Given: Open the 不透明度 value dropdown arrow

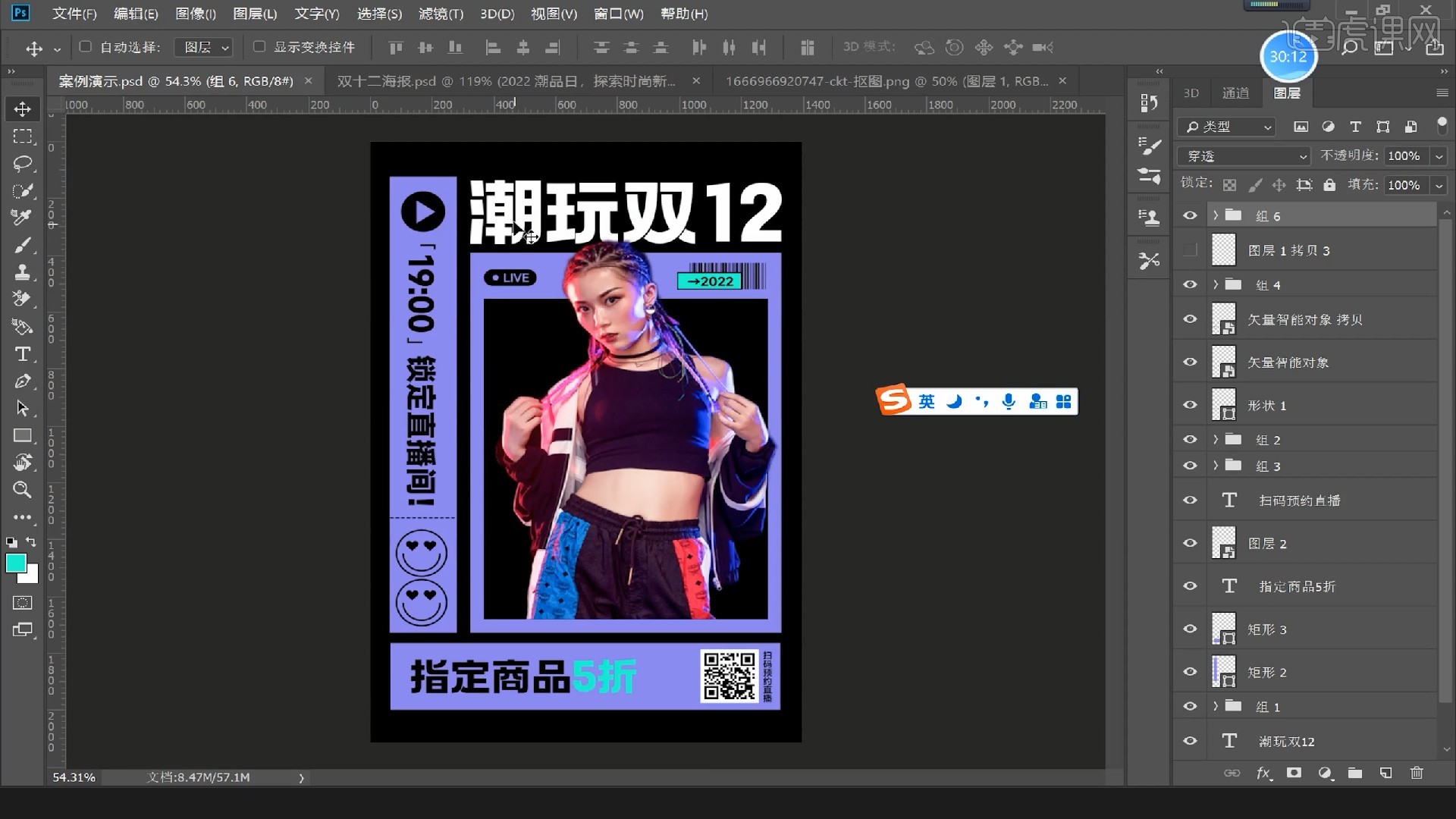Looking at the screenshot, I should pyautogui.click(x=1439, y=156).
